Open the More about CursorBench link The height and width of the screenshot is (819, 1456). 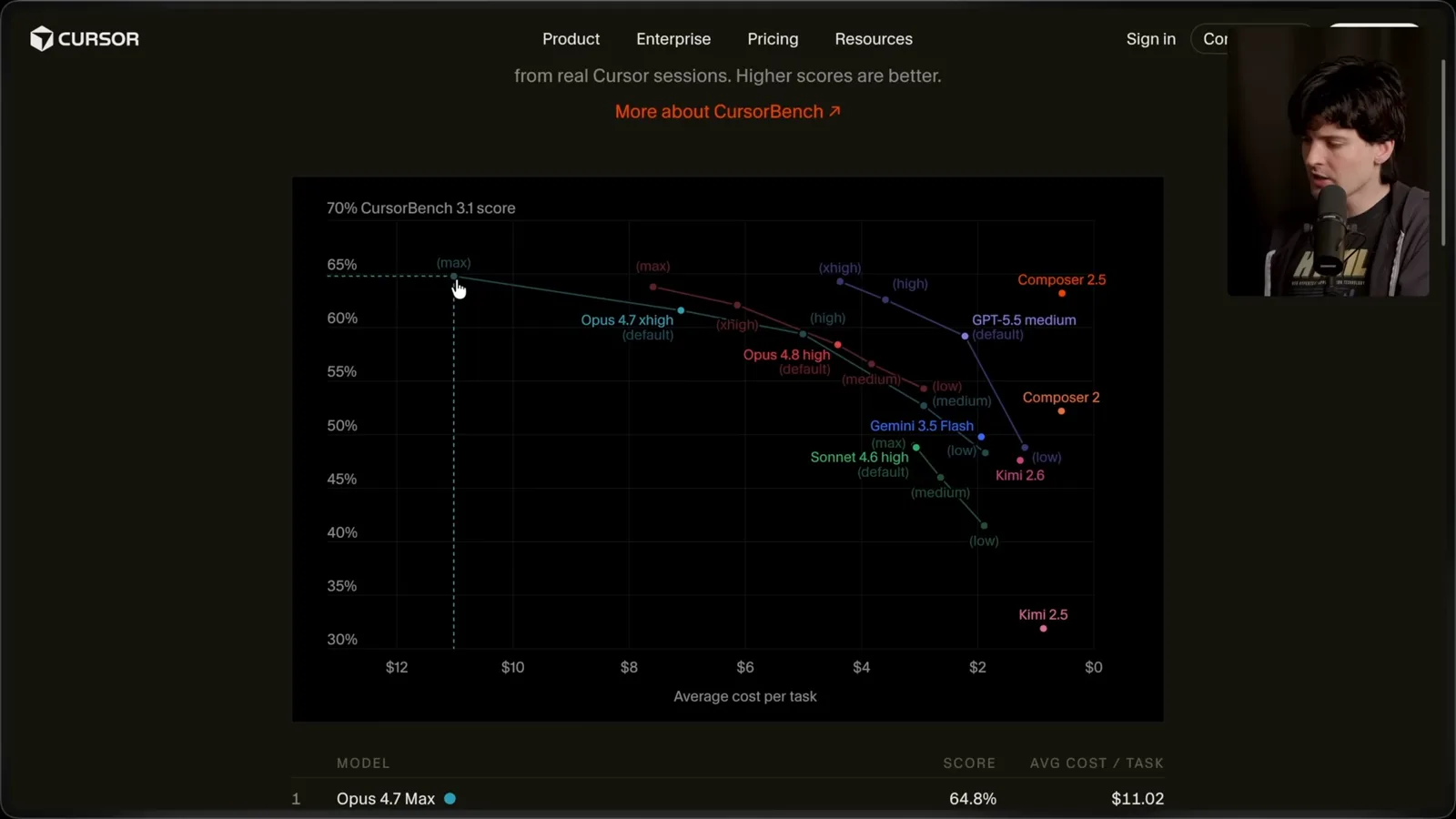coord(727,111)
